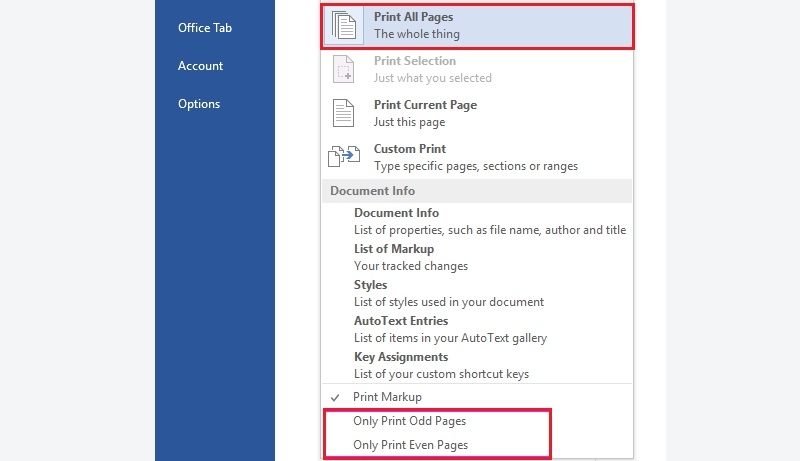The image size is (800, 461).
Task: Choose Custom Print to type specific pages
Action: coord(477,157)
